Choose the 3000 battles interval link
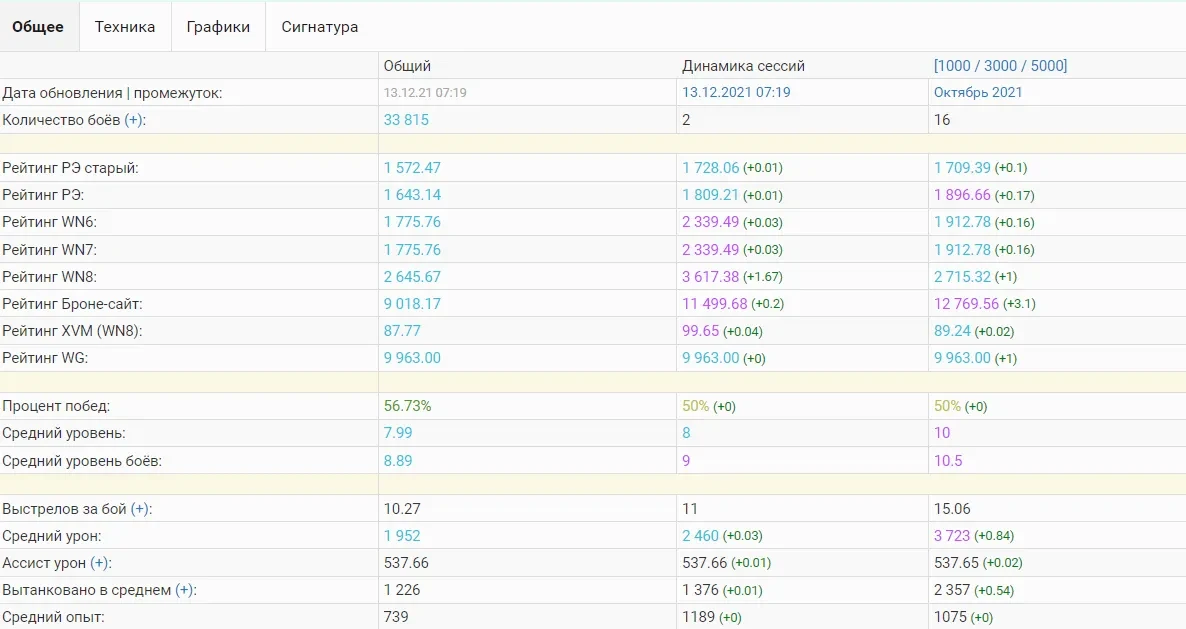This screenshot has height=629, width=1186. [x=1000, y=66]
